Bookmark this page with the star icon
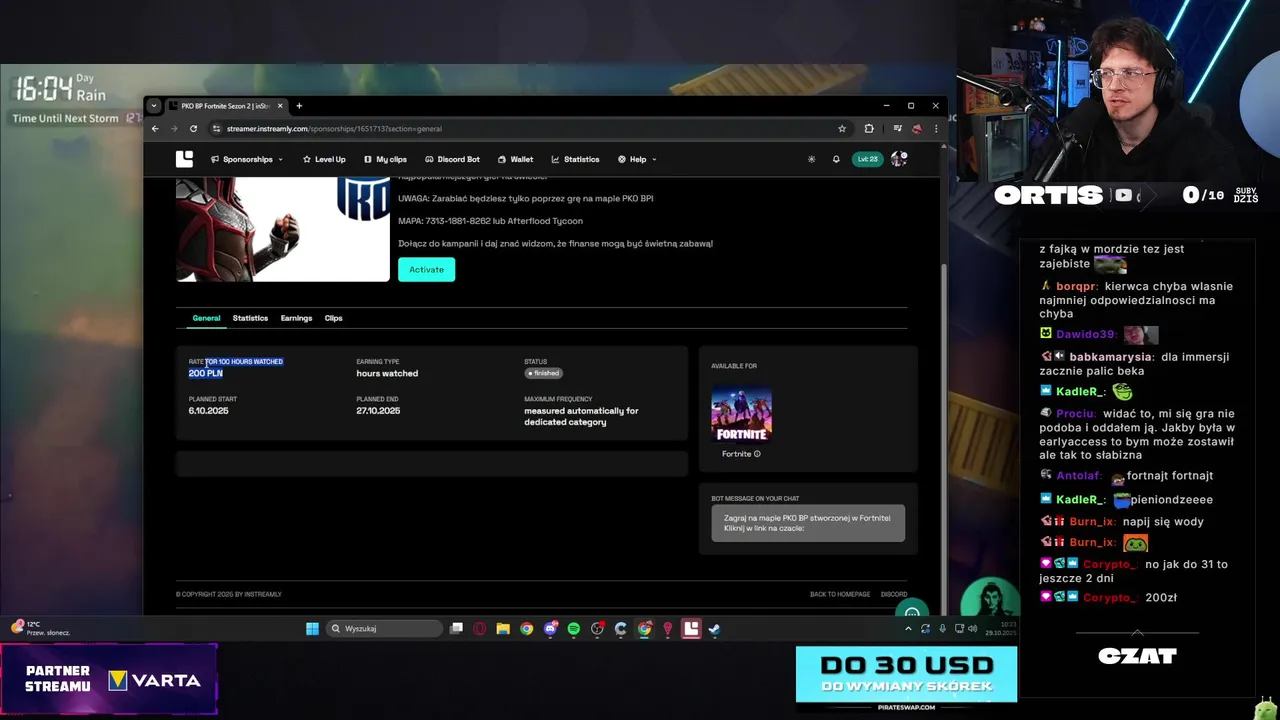 (x=842, y=128)
